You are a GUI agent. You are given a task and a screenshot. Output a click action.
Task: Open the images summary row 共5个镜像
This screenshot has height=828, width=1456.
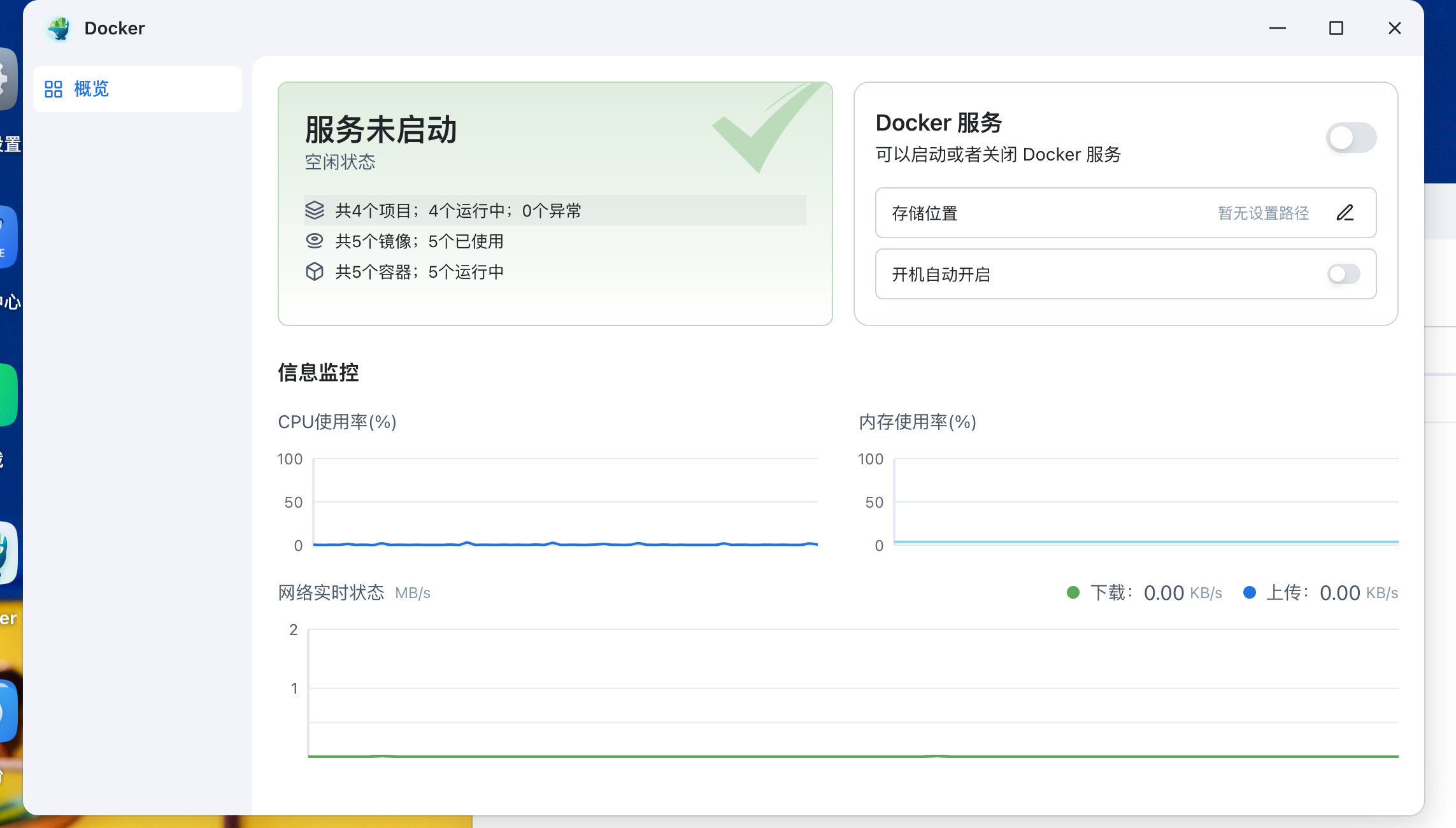click(x=420, y=241)
